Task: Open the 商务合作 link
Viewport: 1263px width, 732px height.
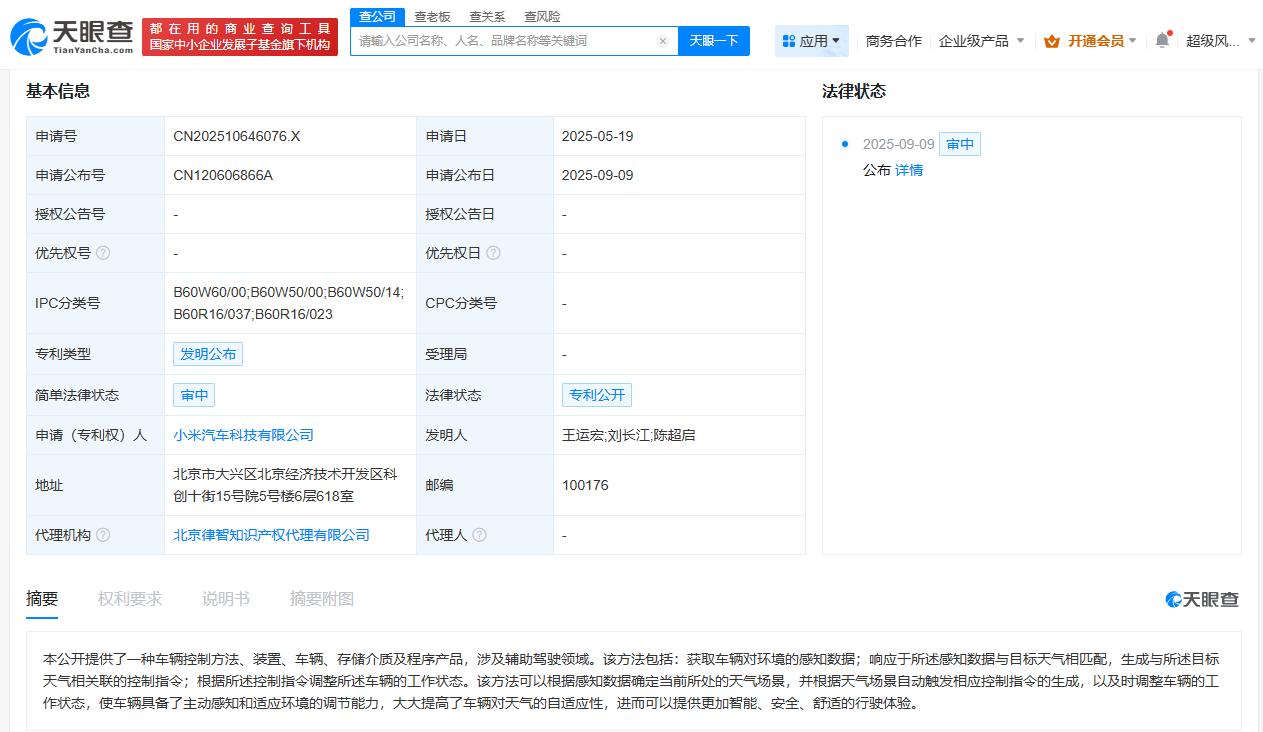Action: click(x=893, y=41)
